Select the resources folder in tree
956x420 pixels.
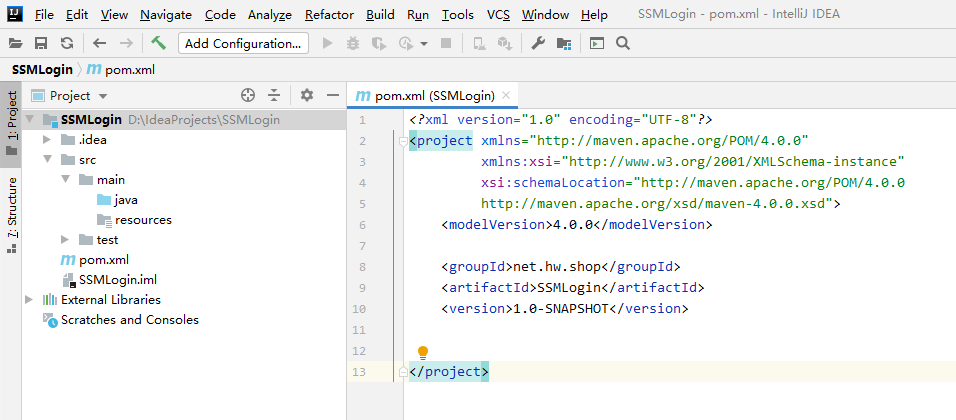[135, 220]
